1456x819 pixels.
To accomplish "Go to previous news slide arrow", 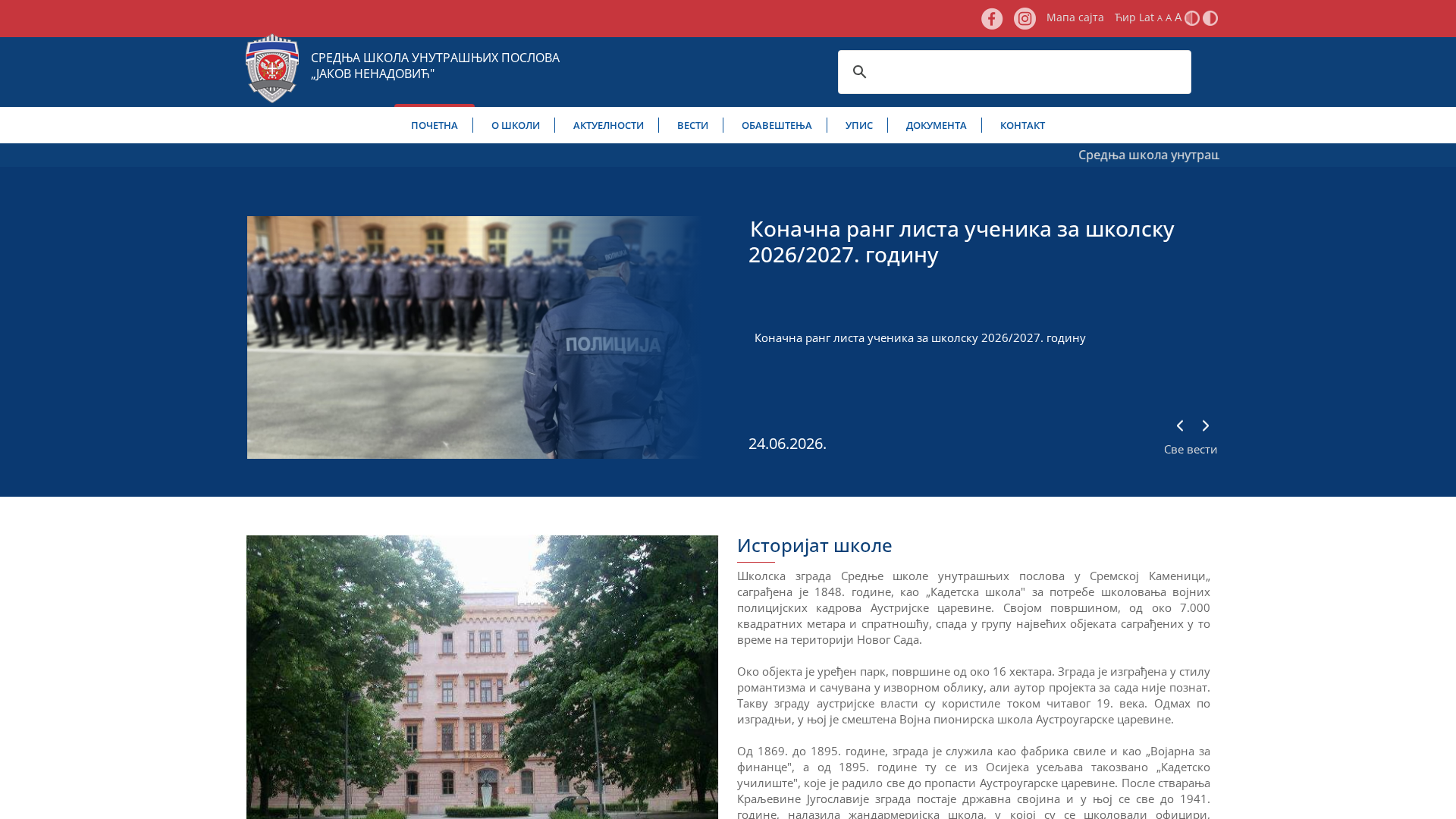I will click(x=1180, y=426).
